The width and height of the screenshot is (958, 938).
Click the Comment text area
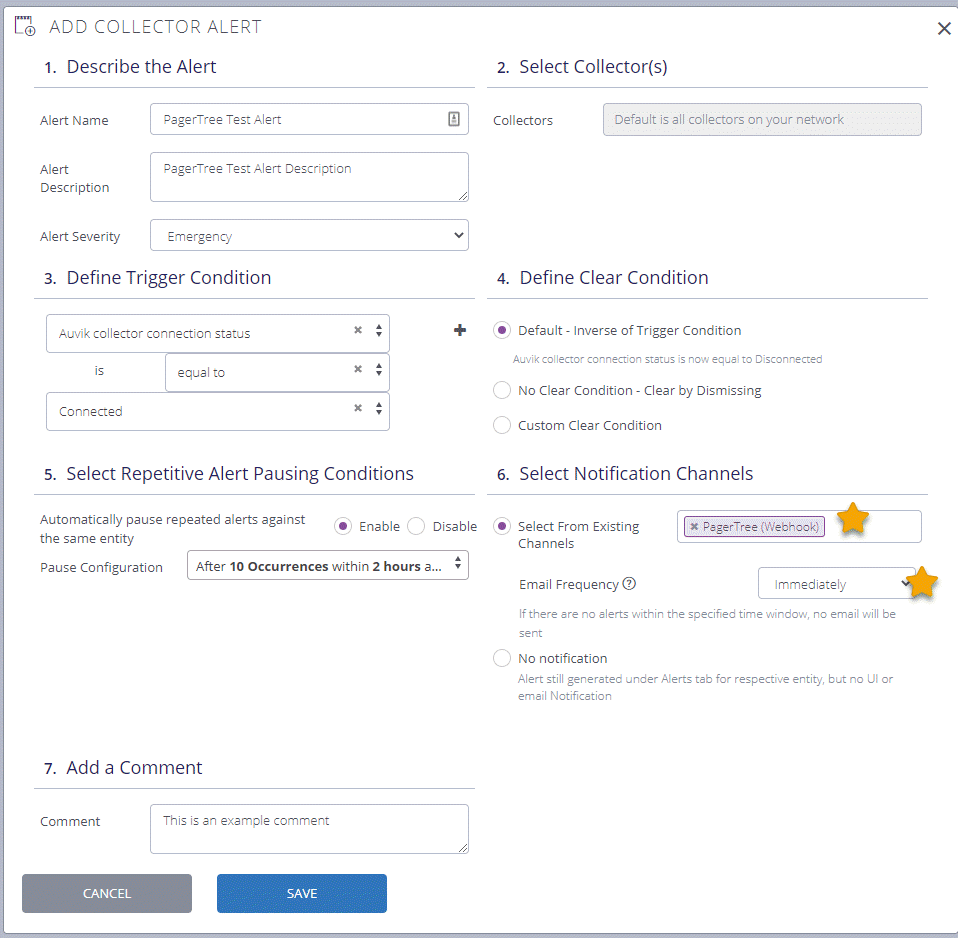pos(309,829)
